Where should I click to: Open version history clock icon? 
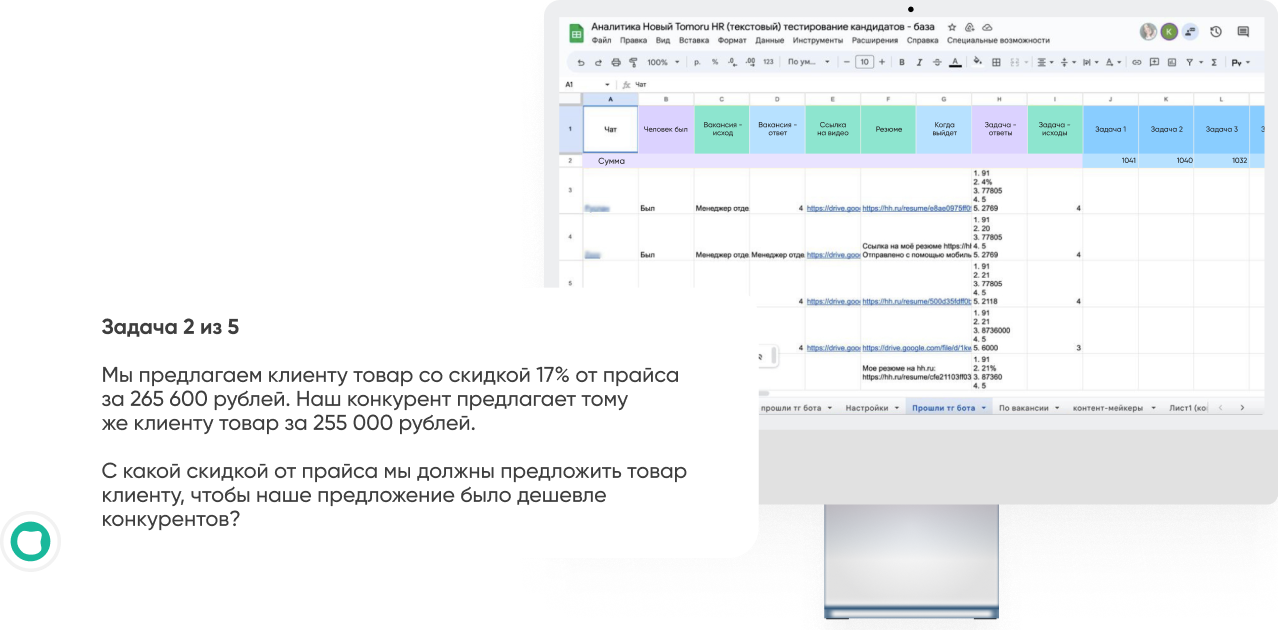(x=1216, y=32)
